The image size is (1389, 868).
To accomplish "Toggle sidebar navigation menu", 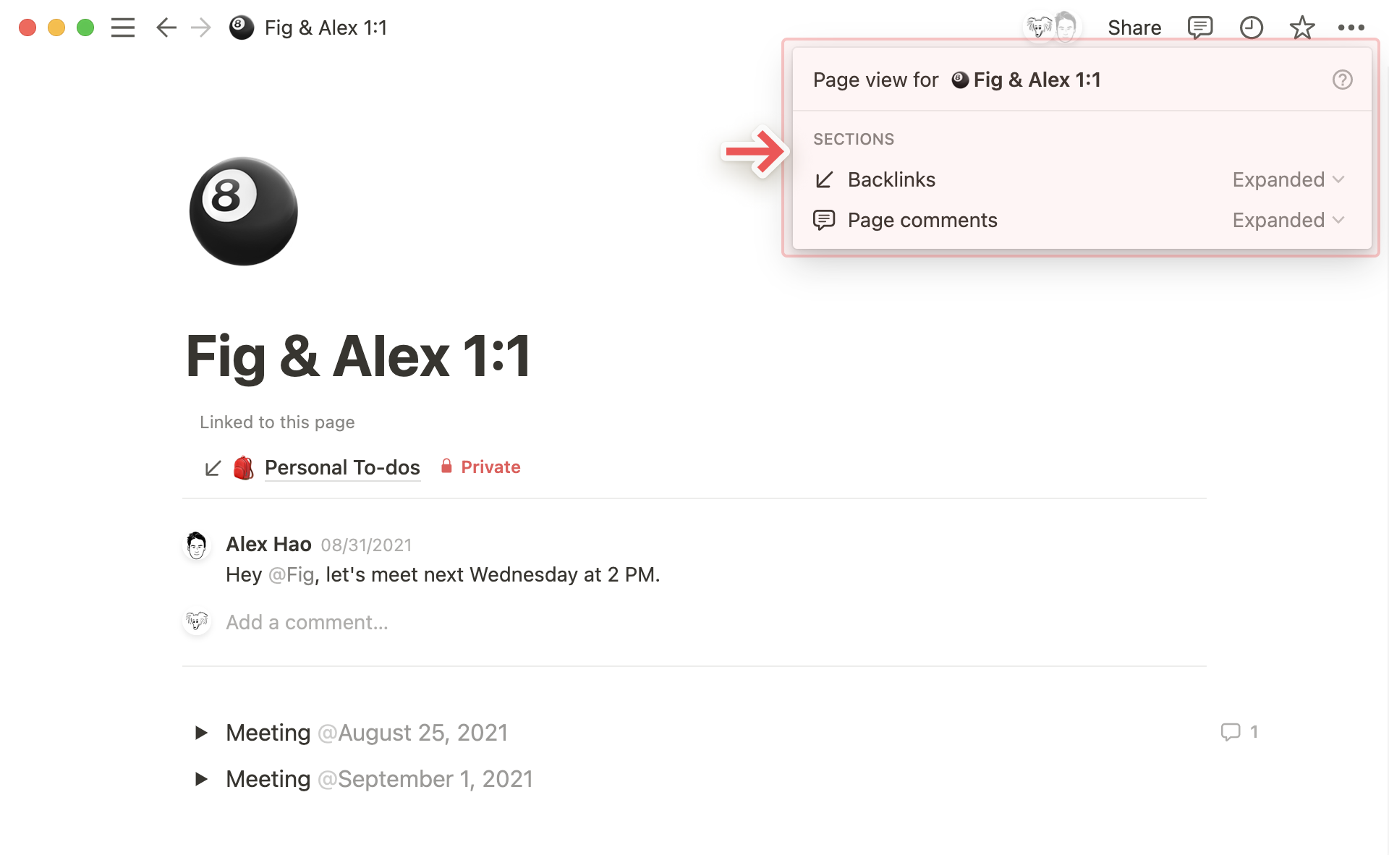I will click(123, 28).
